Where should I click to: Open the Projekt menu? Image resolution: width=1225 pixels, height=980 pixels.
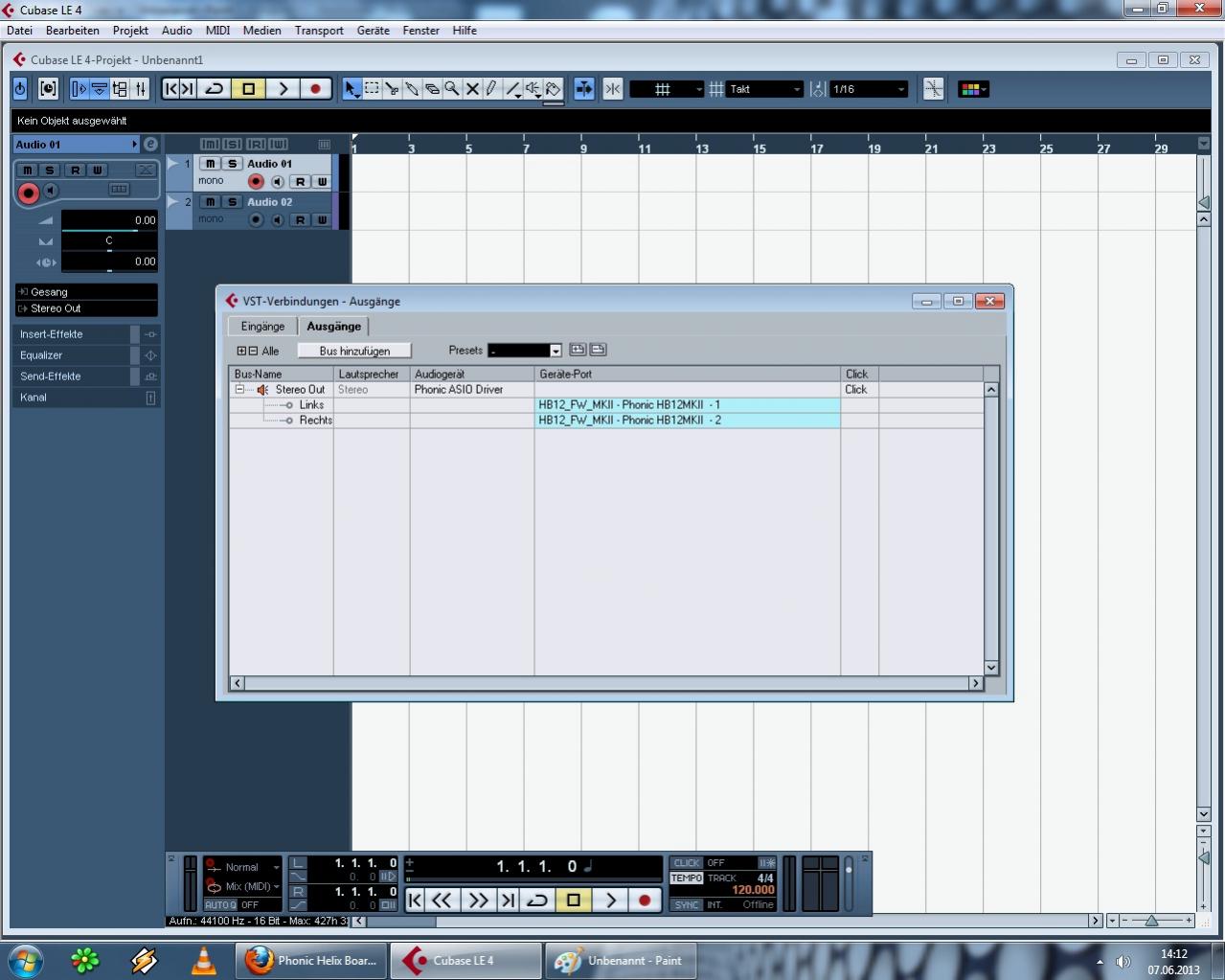(130, 31)
